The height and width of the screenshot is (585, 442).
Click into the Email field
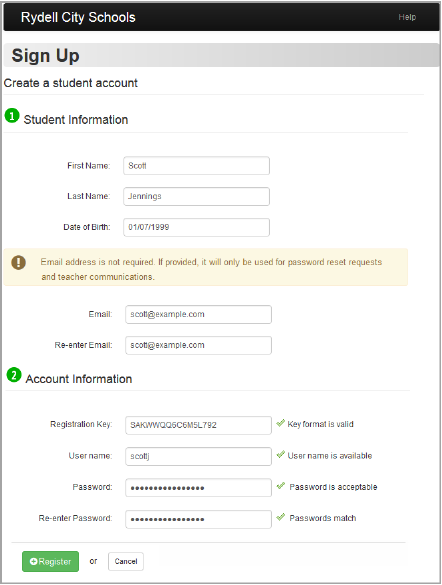coord(198,315)
